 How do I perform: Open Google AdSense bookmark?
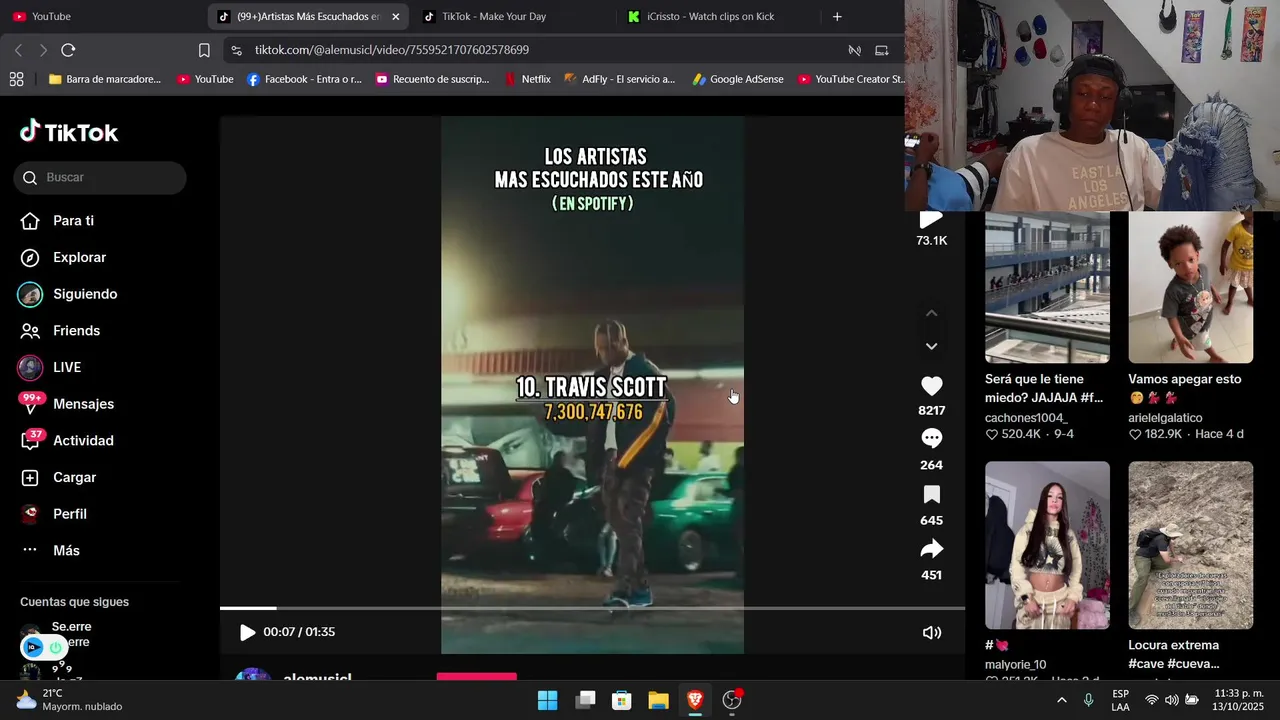click(738, 79)
